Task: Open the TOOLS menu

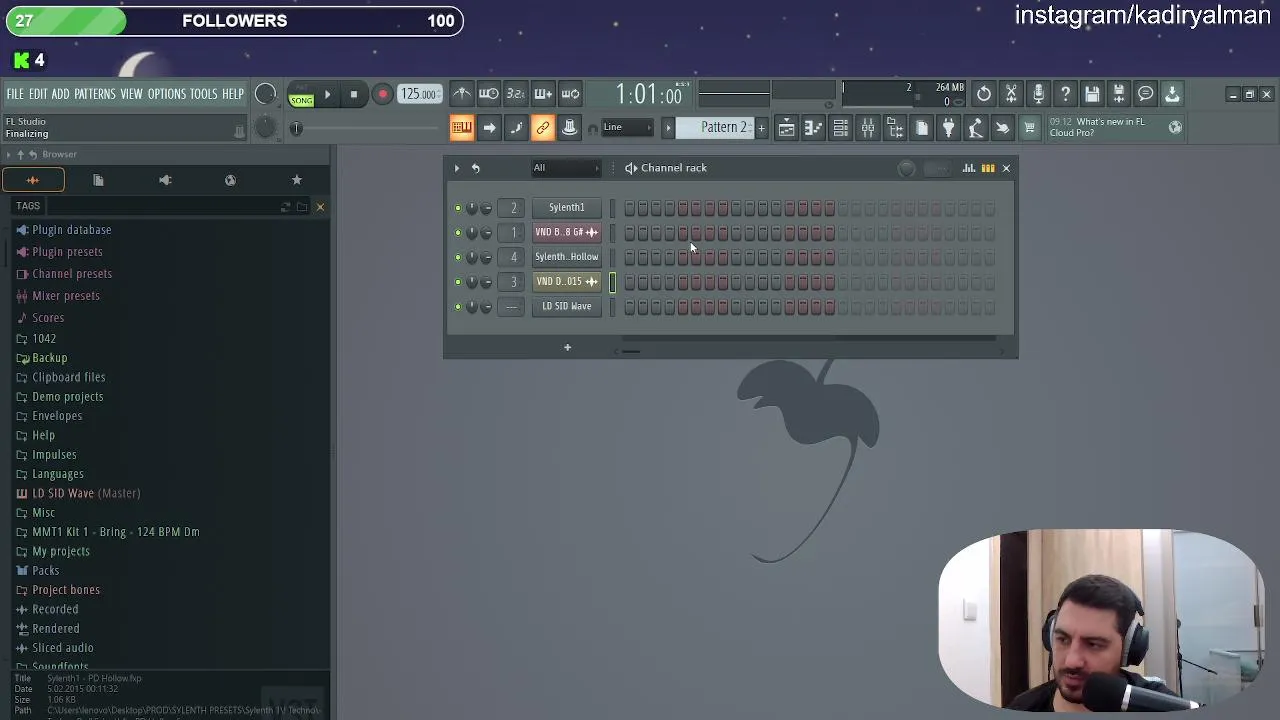Action: (204, 94)
